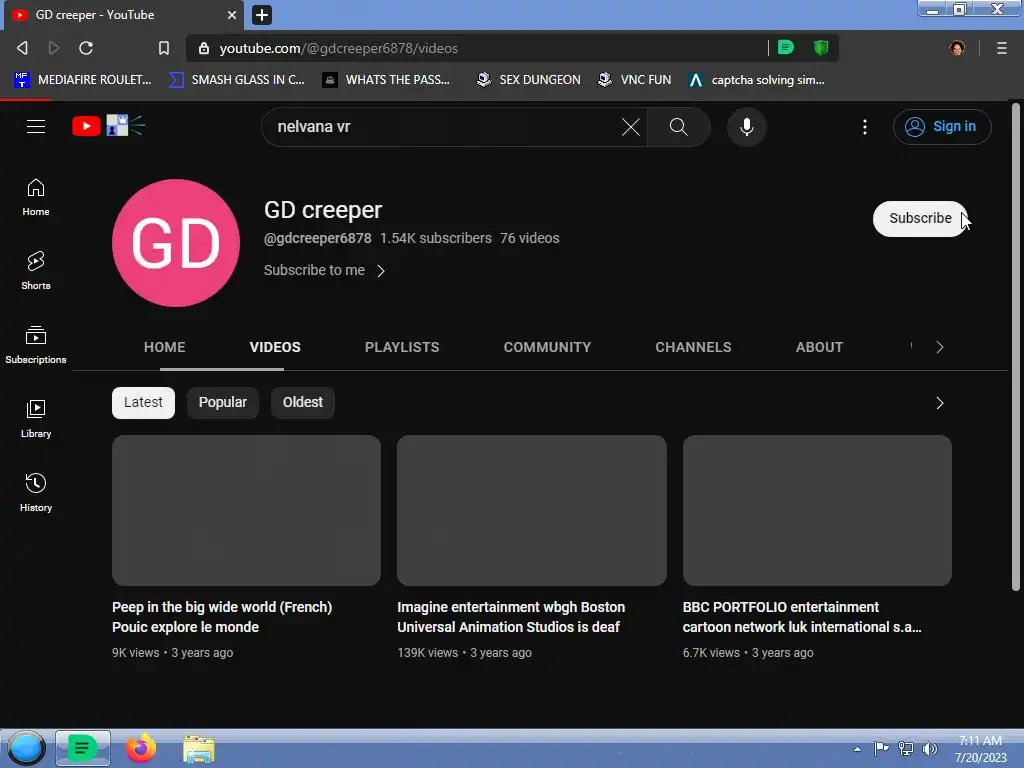
Task: Open the CHANNELS tab
Action: (693, 347)
